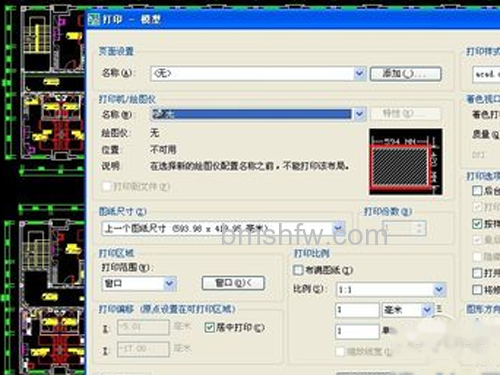500x375 pixels.
Task: Adjust the print copies stepper
Action: pos(419,228)
